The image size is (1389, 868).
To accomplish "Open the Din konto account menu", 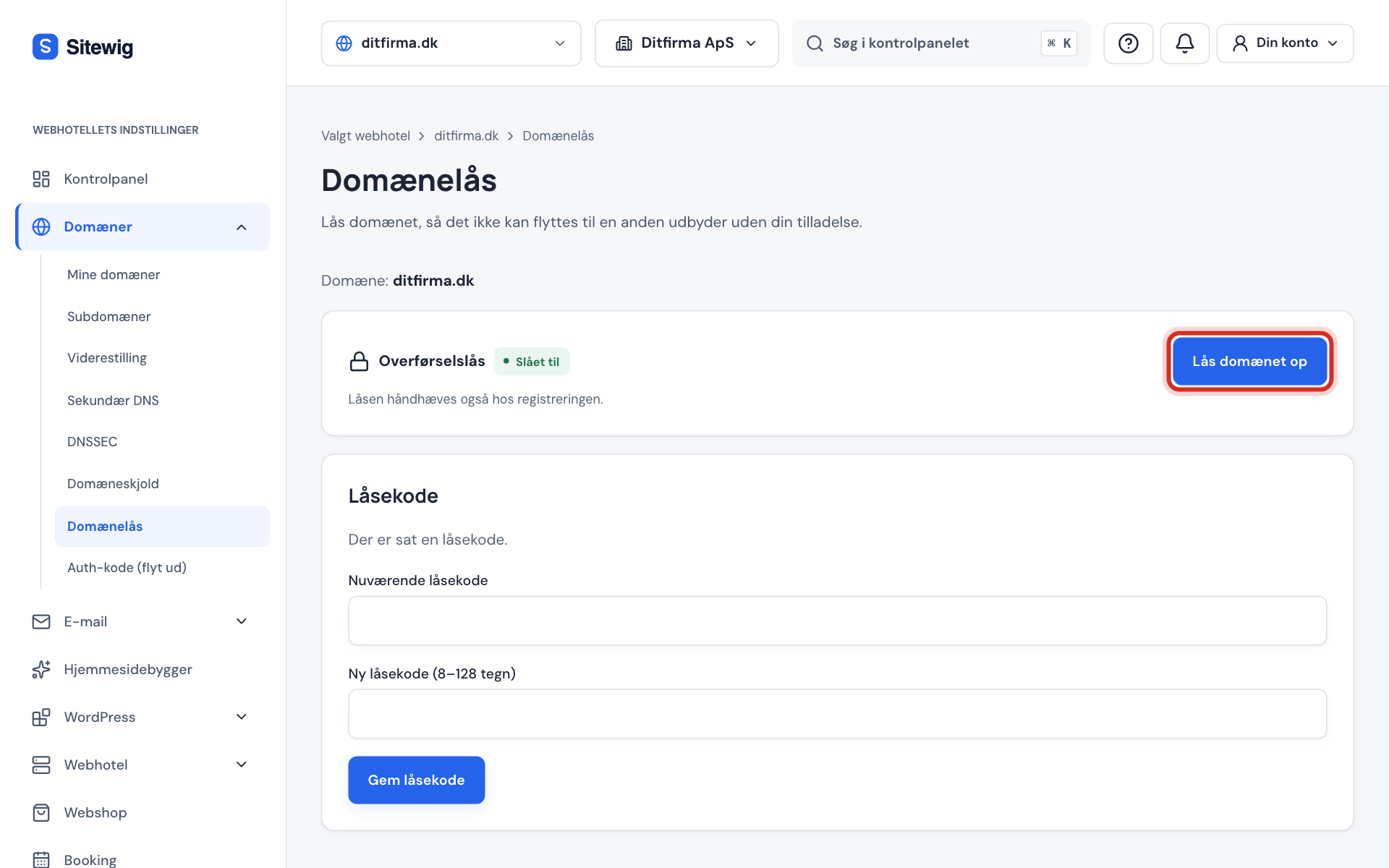I will pyautogui.click(x=1285, y=43).
